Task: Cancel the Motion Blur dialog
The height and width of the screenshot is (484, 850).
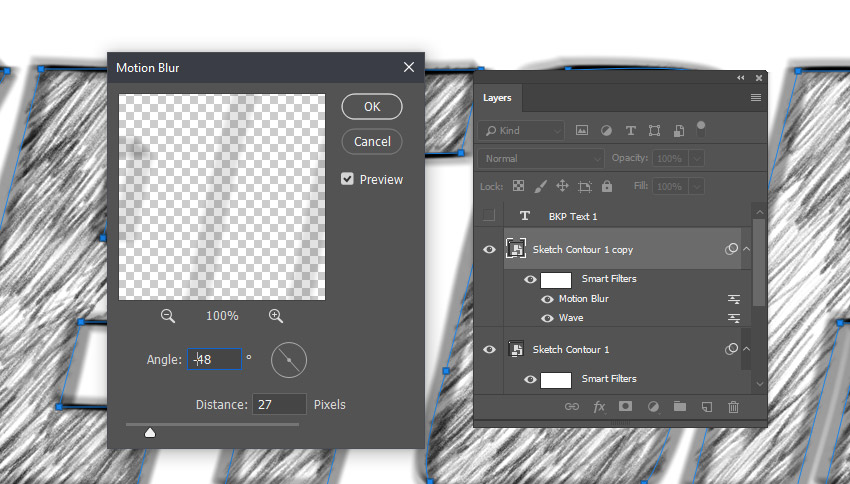Action: click(372, 142)
